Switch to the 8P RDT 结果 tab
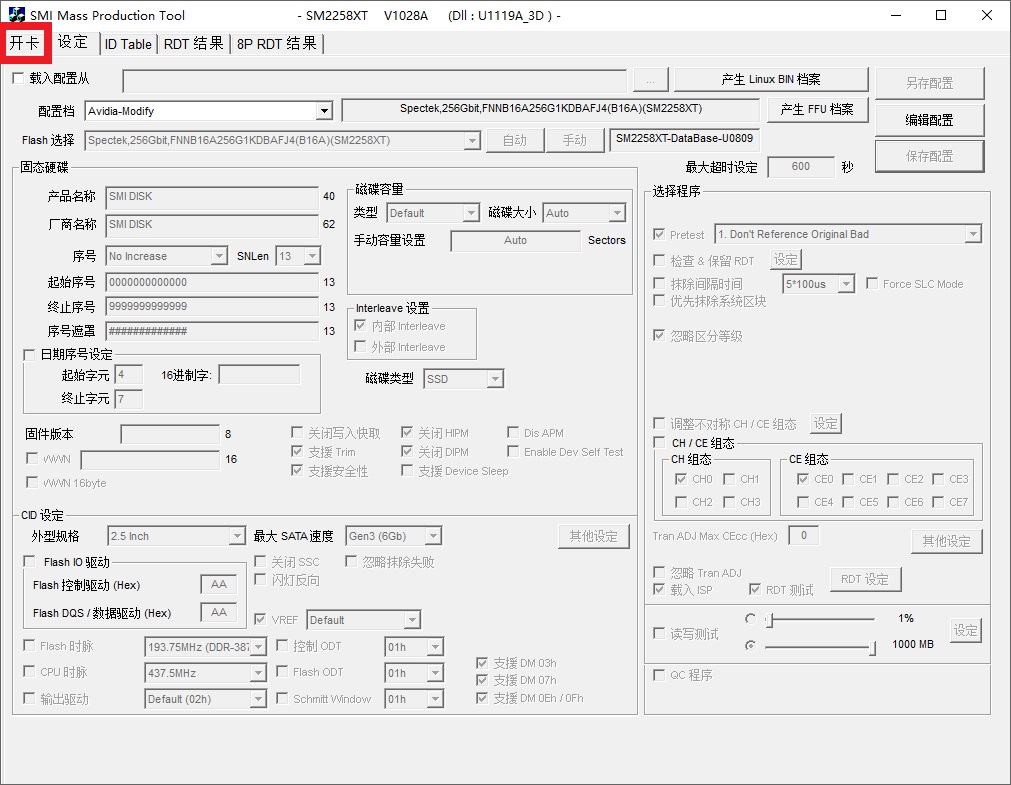 point(277,44)
